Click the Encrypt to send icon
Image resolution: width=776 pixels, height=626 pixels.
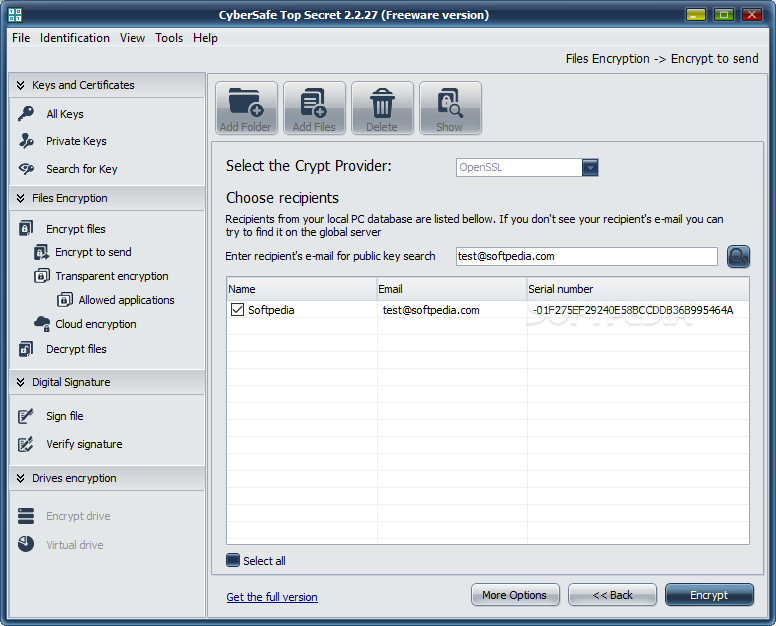(x=41, y=252)
